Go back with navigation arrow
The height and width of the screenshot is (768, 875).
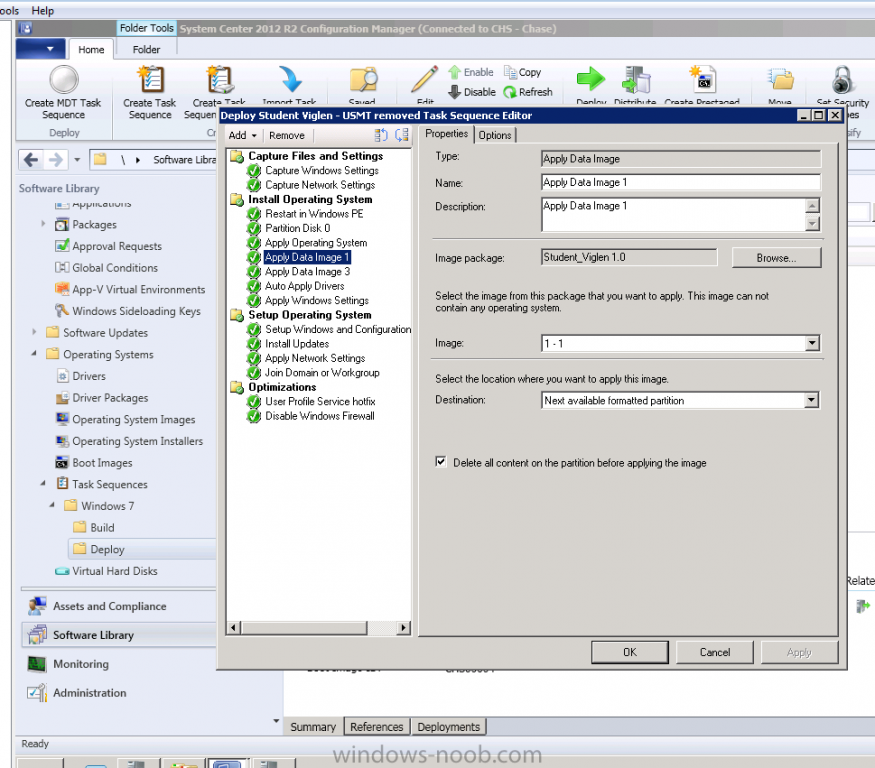click(31, 160)
